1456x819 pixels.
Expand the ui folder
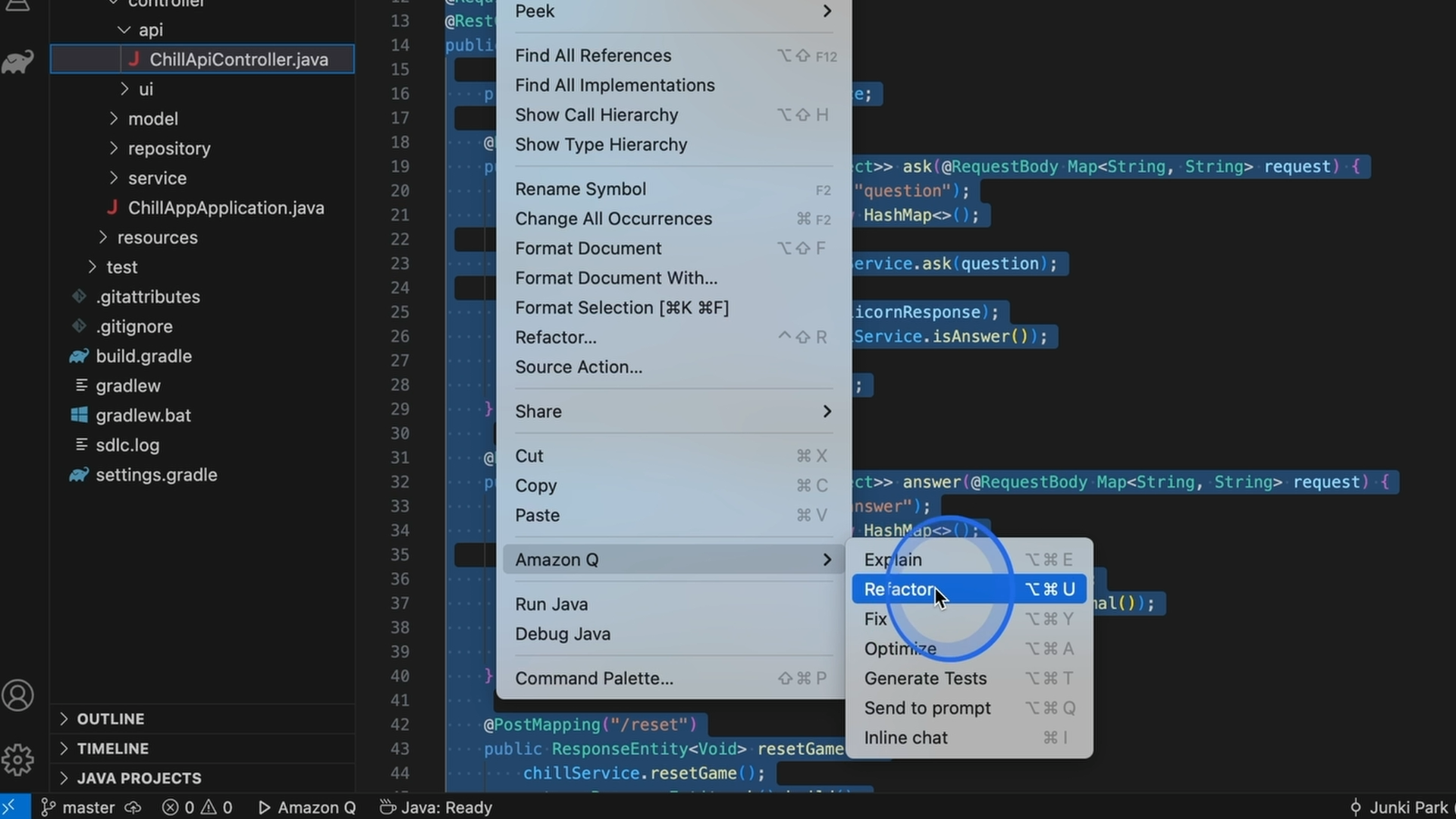(x=146, y=89)
